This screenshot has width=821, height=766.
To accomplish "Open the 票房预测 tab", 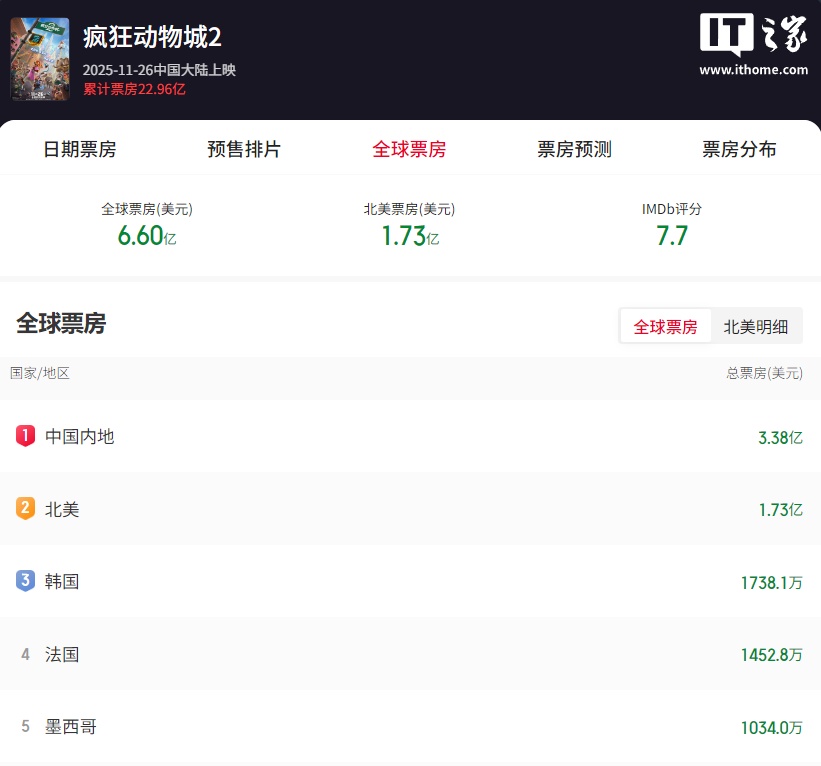I will [x=574, y=150].
